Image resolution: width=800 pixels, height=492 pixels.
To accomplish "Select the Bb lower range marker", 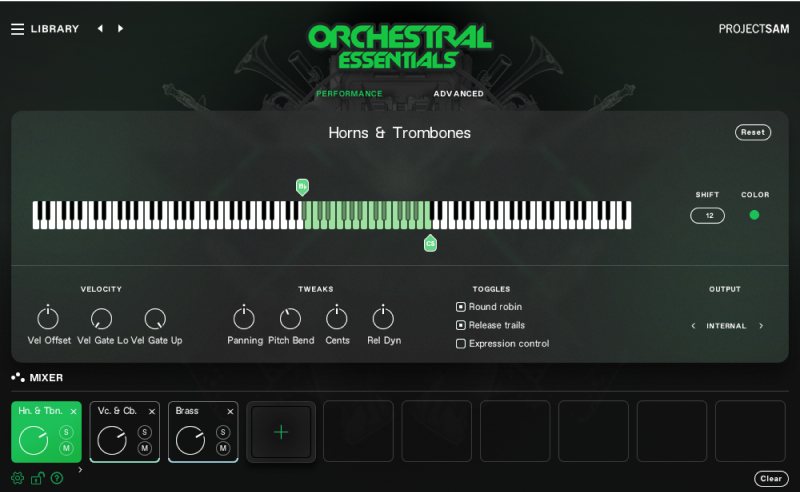I will [x=302, y=187].
